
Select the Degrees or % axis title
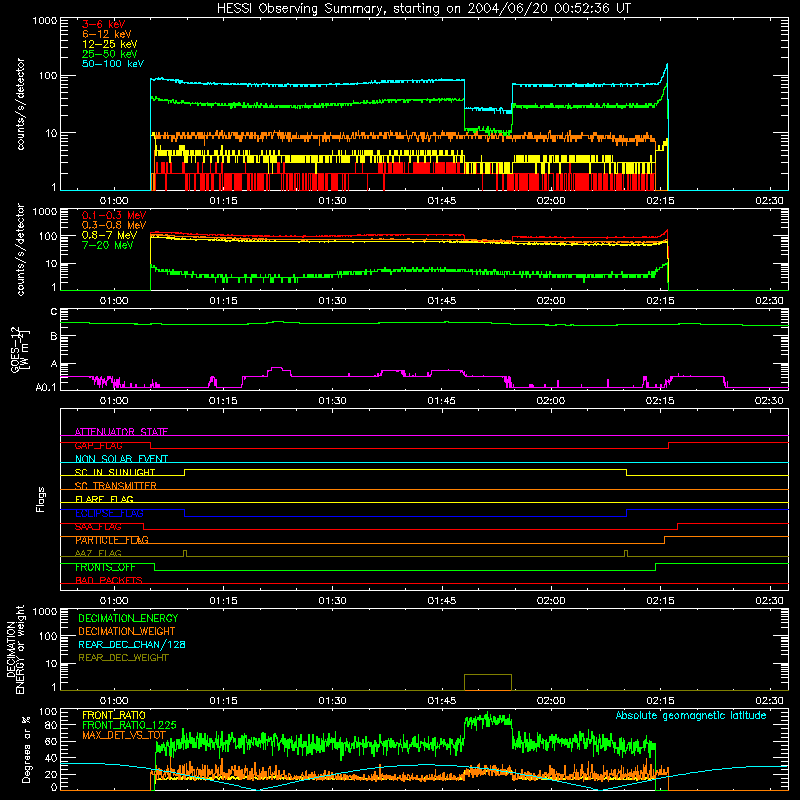[26, 749]
